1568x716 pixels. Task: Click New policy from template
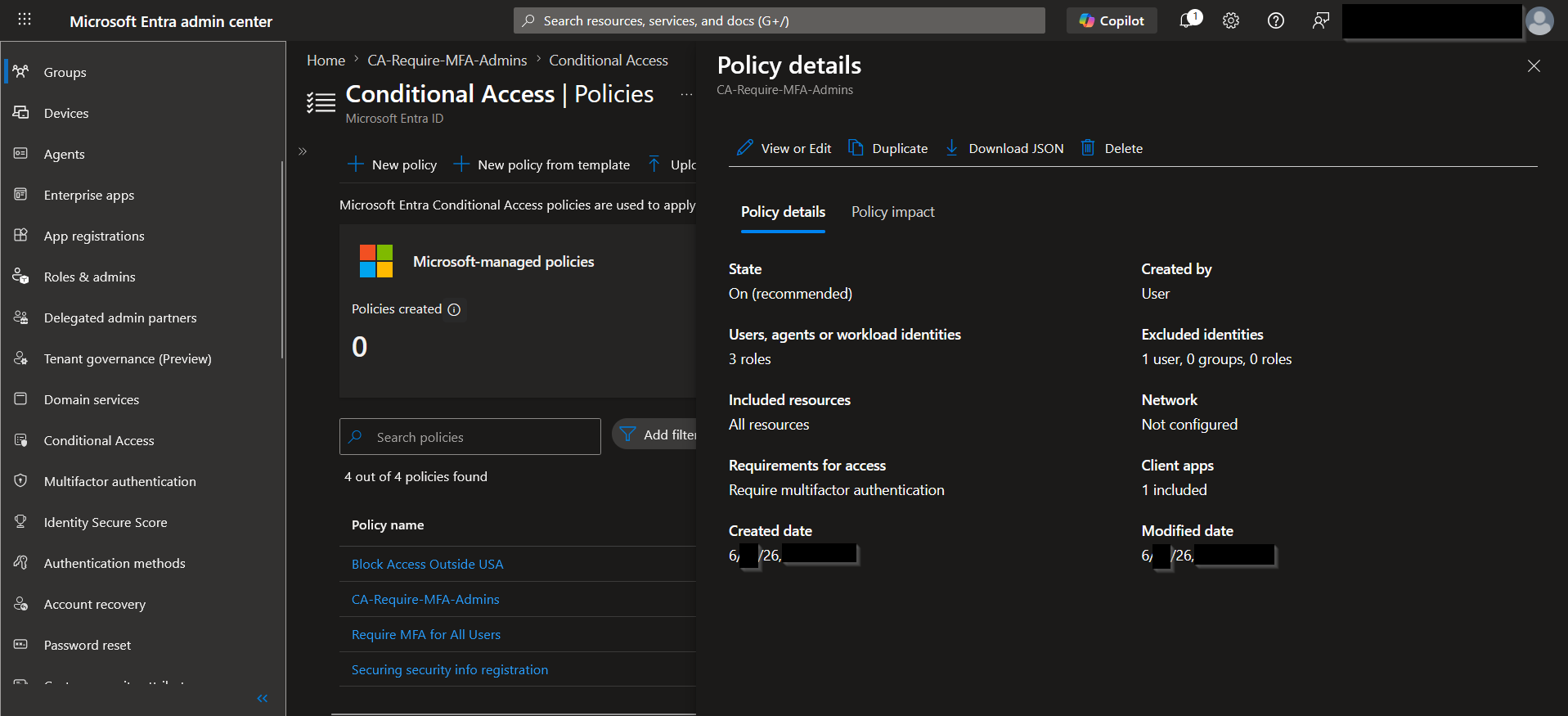[x=541, y=164]
